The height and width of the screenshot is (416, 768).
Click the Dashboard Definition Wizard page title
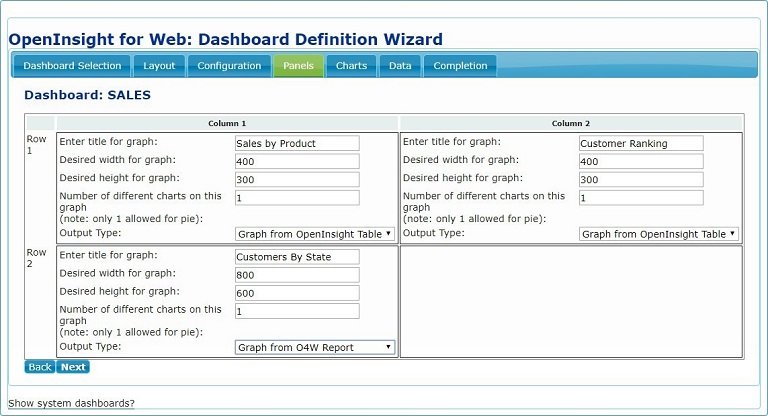226,39
